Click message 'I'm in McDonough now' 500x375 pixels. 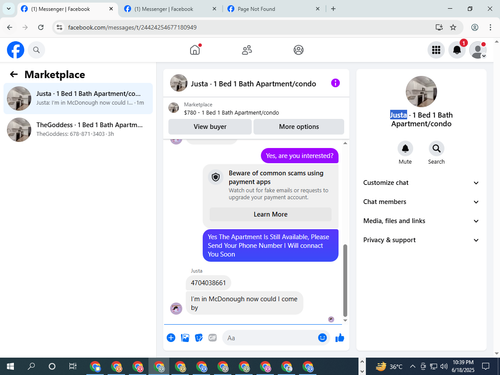(x=244, y=303)
